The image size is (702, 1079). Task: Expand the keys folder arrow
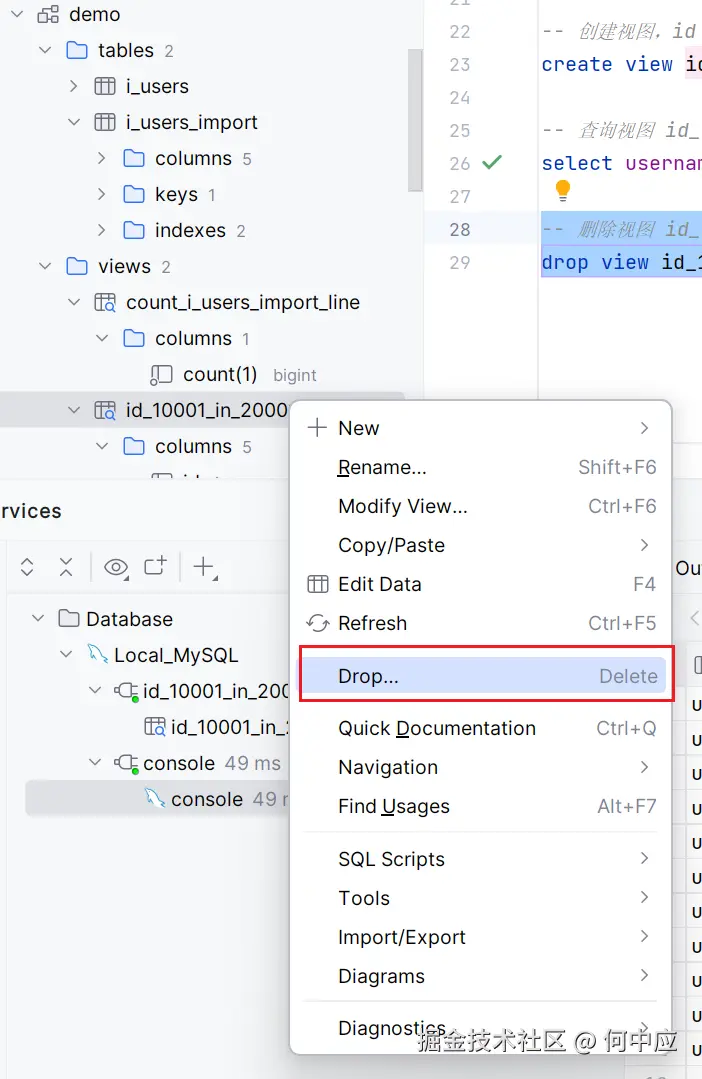pyautogui.click(x=102, y=194)
